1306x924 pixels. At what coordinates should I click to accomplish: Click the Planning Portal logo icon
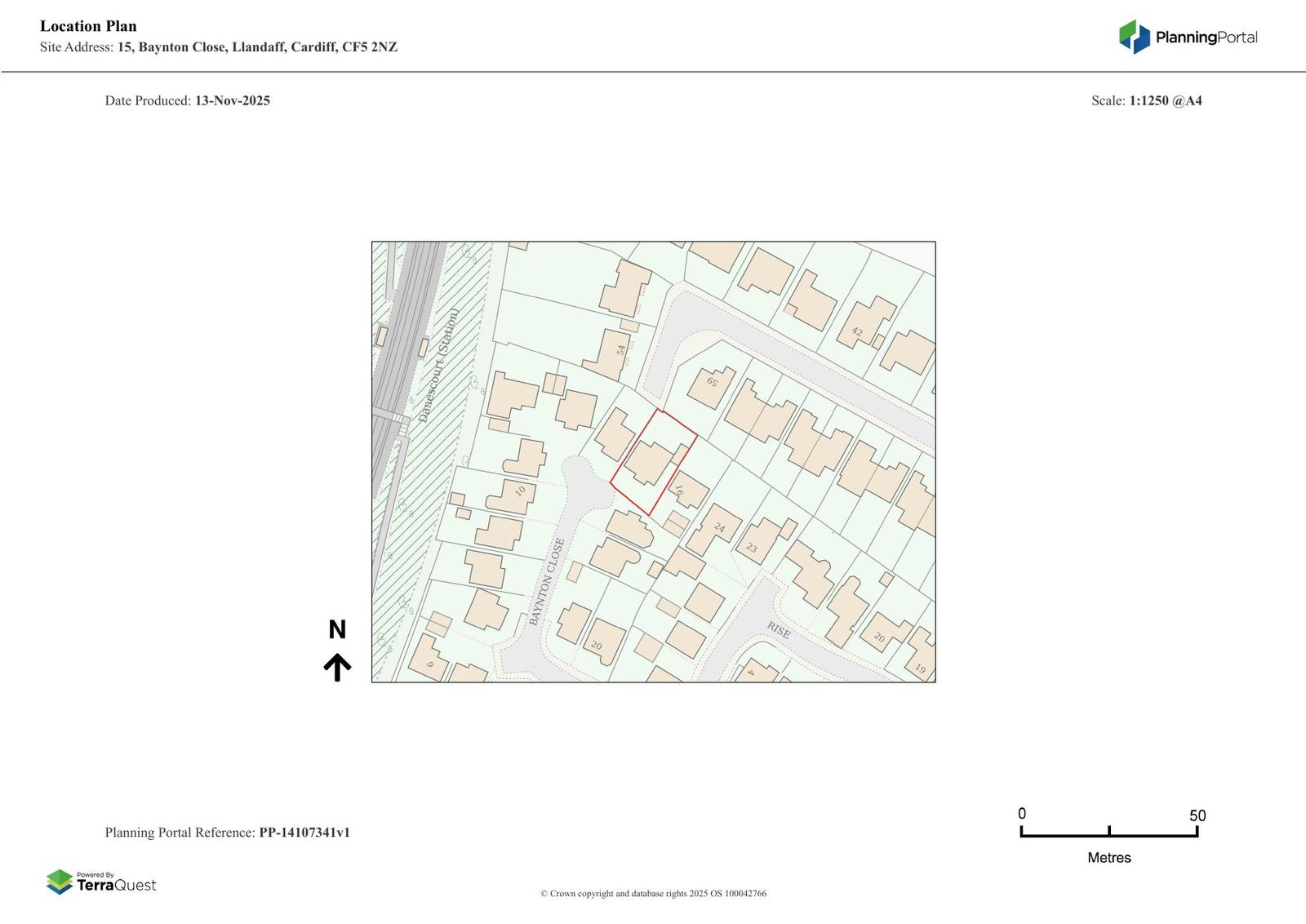pos(1134,37)
